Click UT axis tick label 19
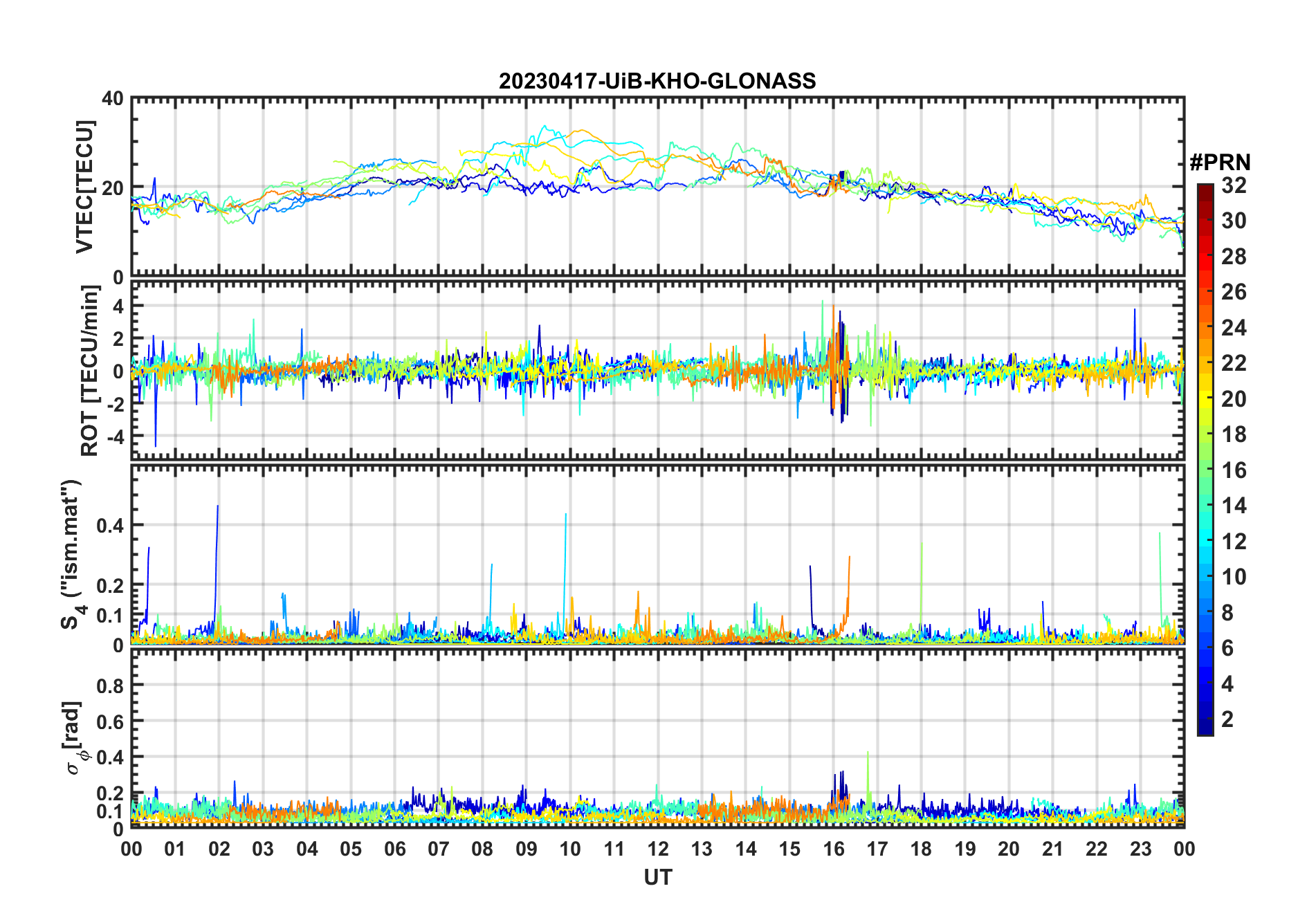1316x920 pixels. (x=965, y=849)
